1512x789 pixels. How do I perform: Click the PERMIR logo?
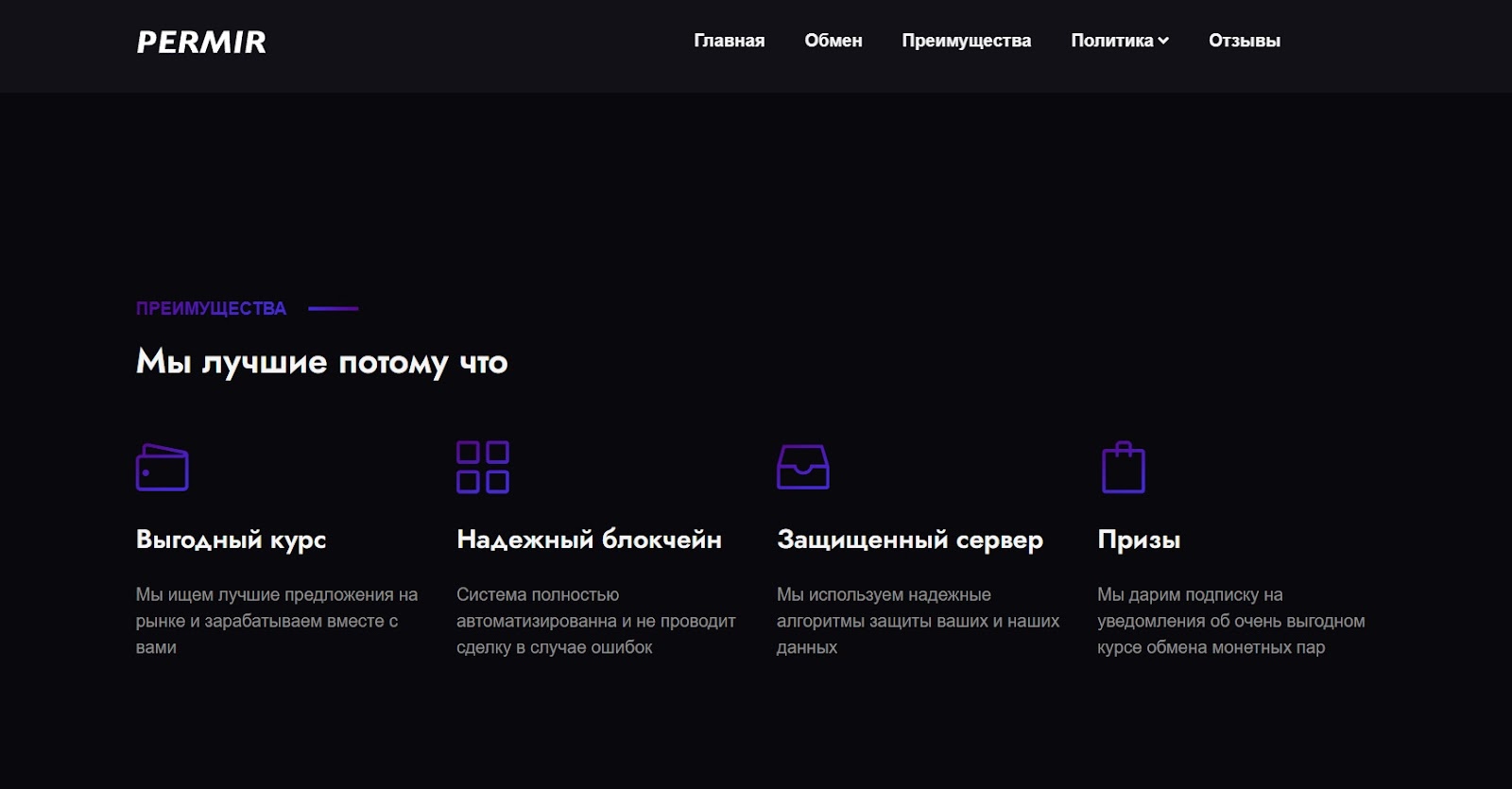[201, 42]
